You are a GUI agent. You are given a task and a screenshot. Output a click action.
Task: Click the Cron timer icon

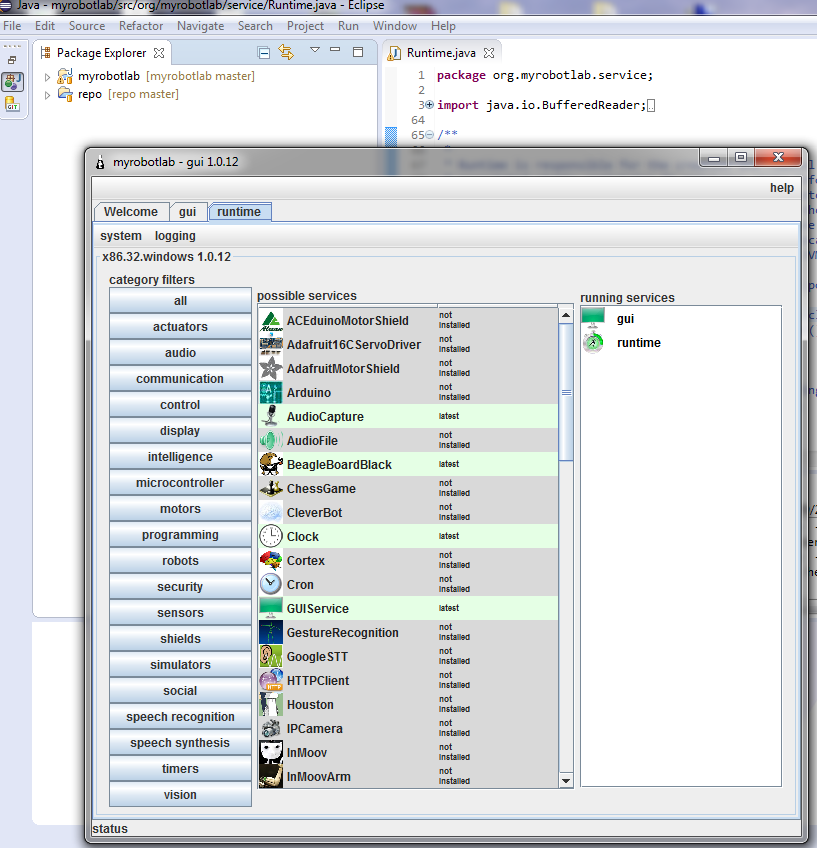point(271,585)
